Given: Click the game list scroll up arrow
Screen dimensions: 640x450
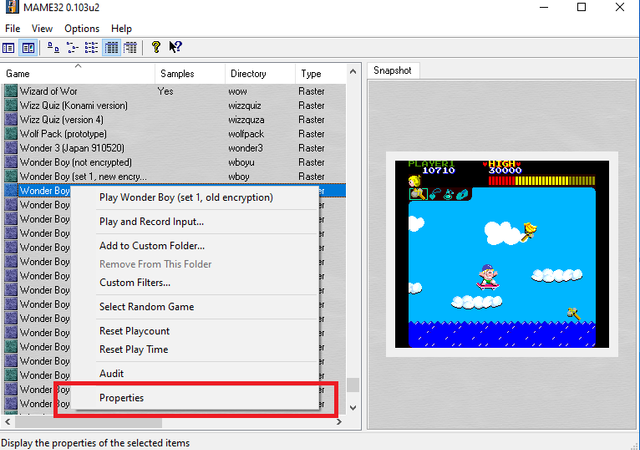Looking at the screenshot, I should pos(353,71).
